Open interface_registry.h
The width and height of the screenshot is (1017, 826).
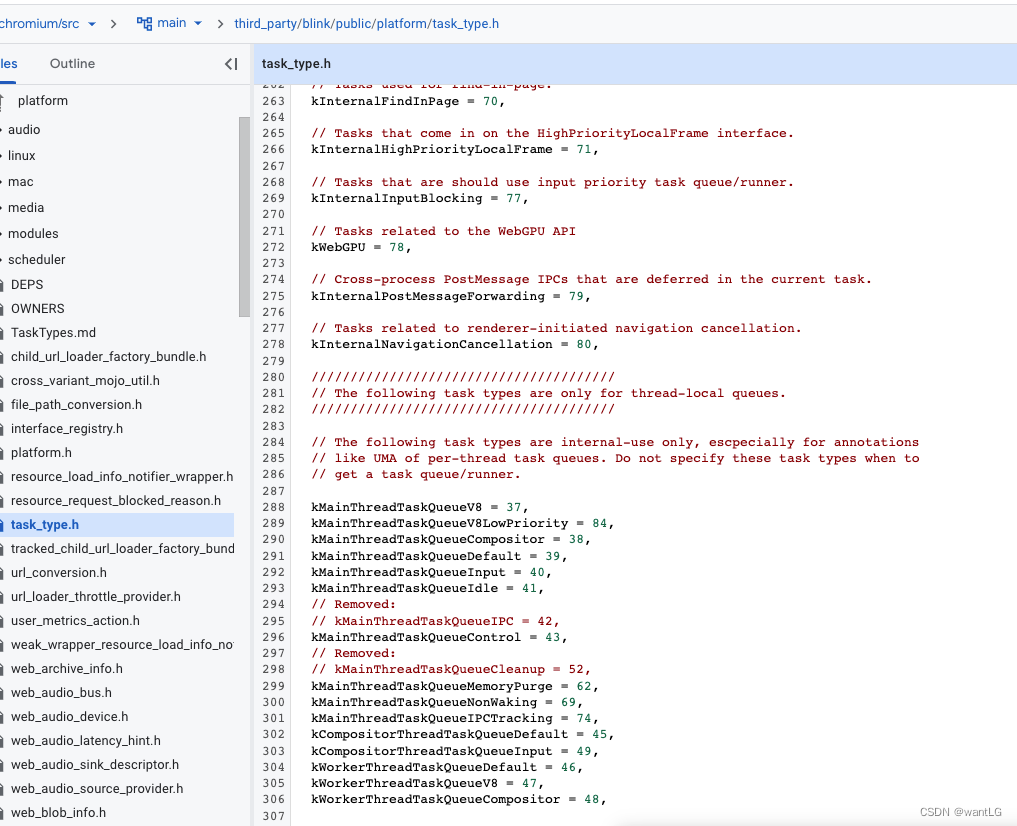[x=67, y=429]
